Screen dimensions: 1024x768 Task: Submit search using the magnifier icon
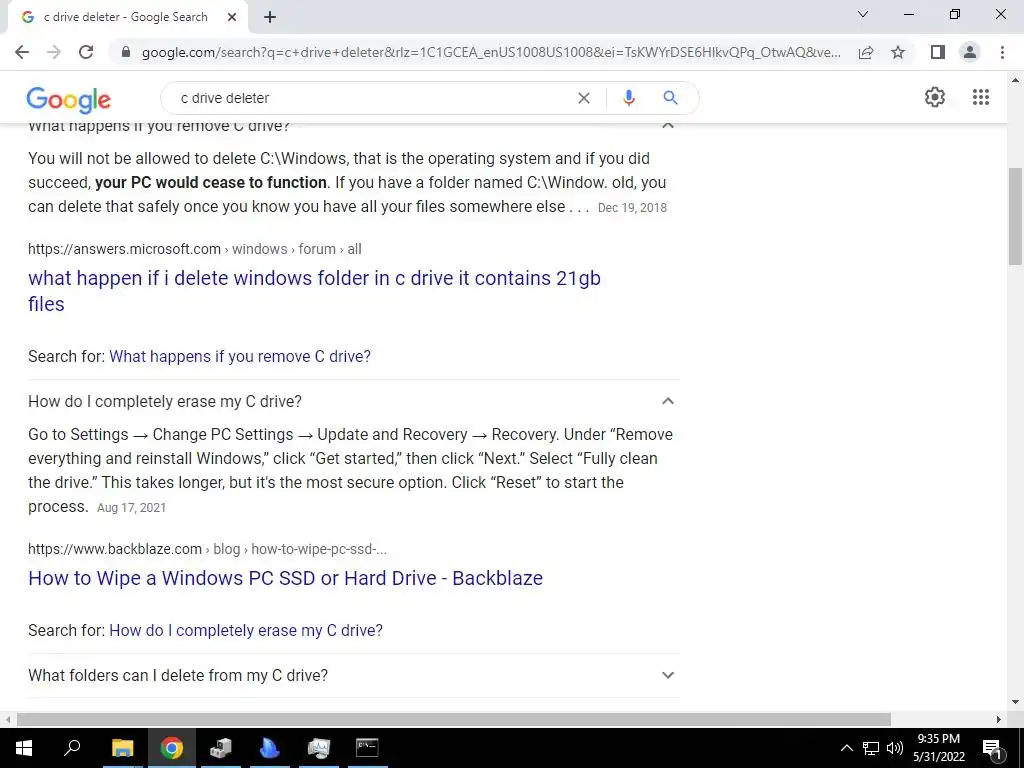(x=670, y=98)
